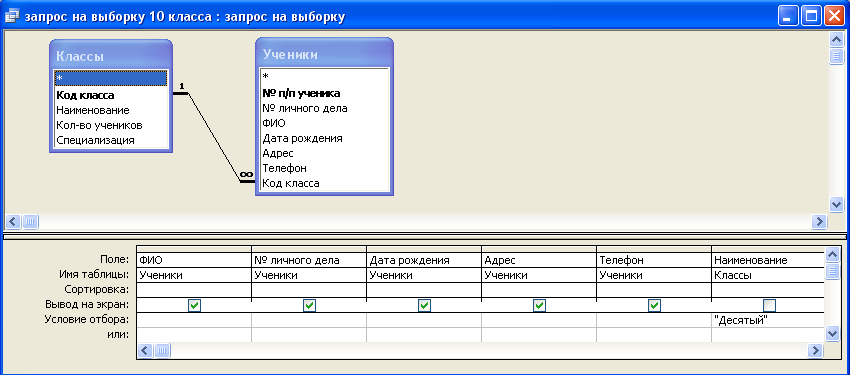Select Код класса field in Классы table
This screenshot has height=375, width=850.
pos(111,95)
